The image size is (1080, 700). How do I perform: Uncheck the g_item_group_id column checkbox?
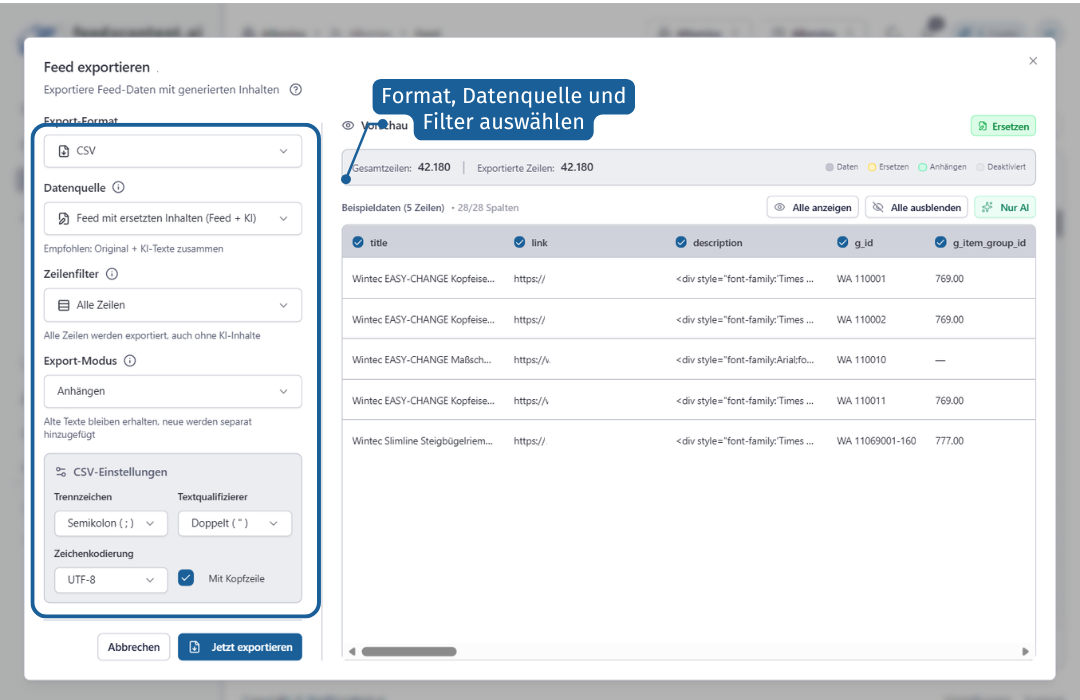point(940,242)
